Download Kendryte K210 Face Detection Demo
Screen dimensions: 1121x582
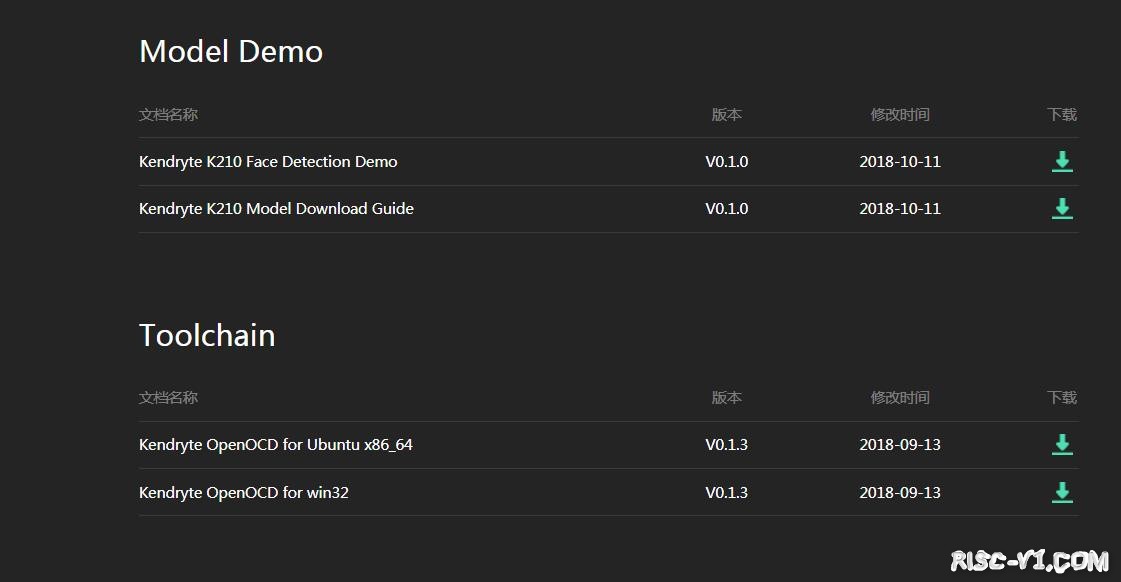pos(1062,161)
